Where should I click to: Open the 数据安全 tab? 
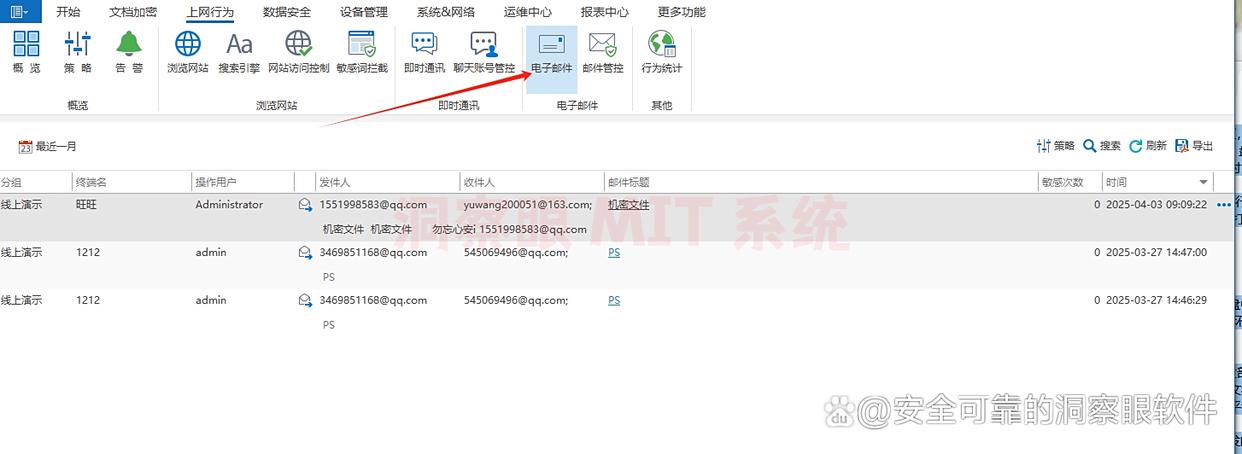pos(287,12)
